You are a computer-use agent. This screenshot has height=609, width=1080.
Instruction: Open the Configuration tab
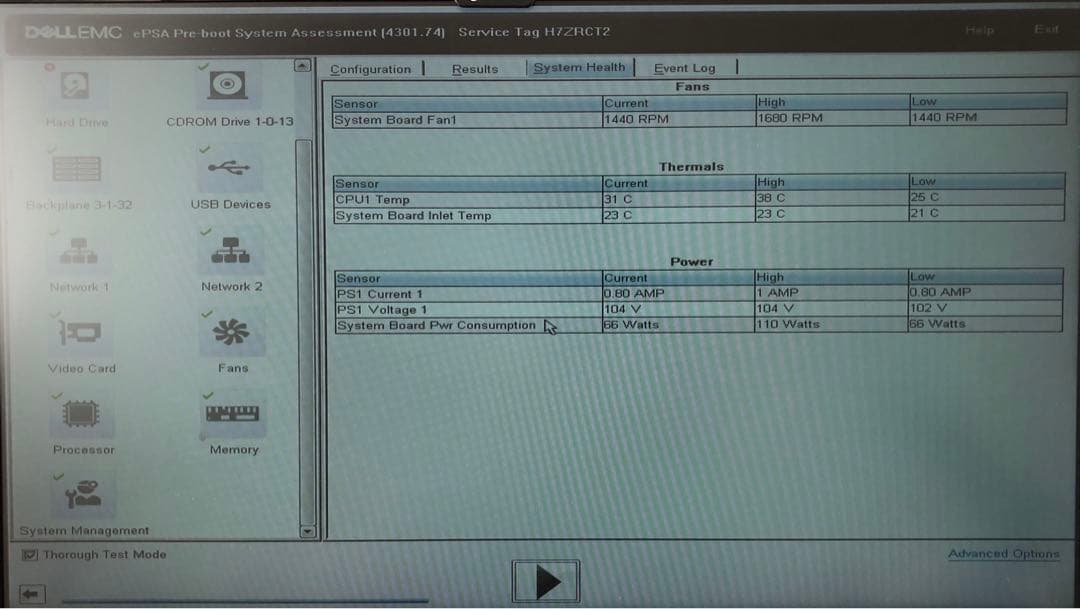click(x=372, y=69)
